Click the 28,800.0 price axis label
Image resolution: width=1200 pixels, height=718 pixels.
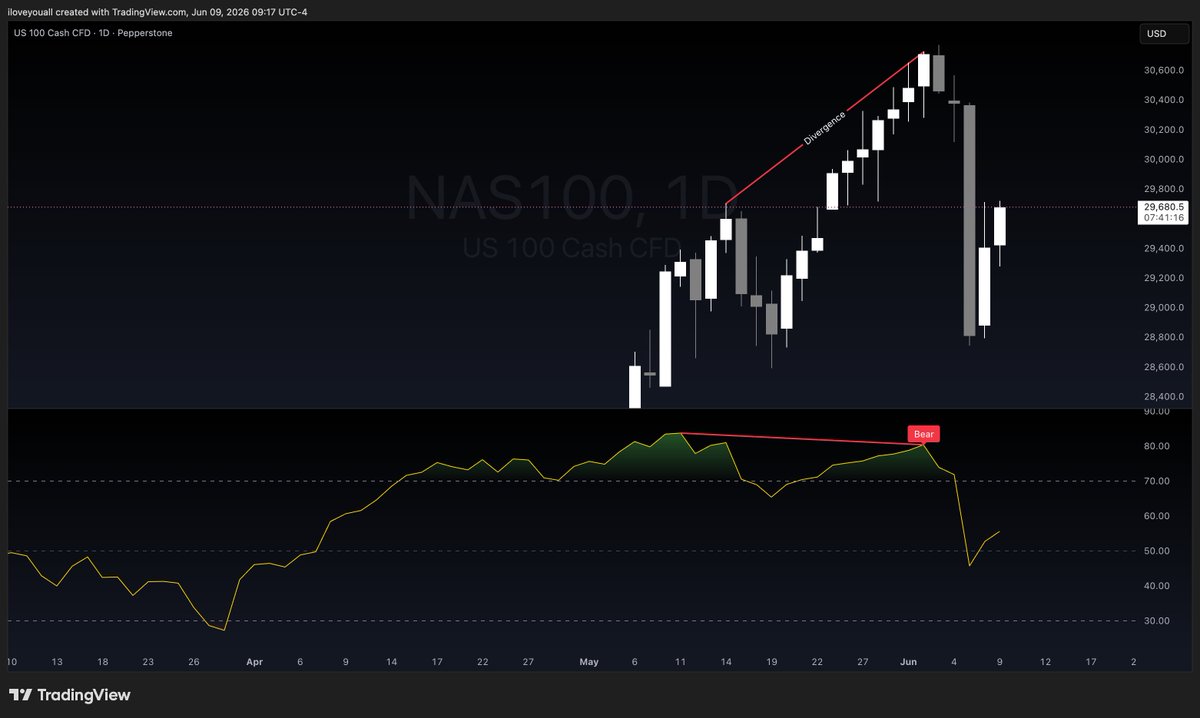click(1164, 338)
